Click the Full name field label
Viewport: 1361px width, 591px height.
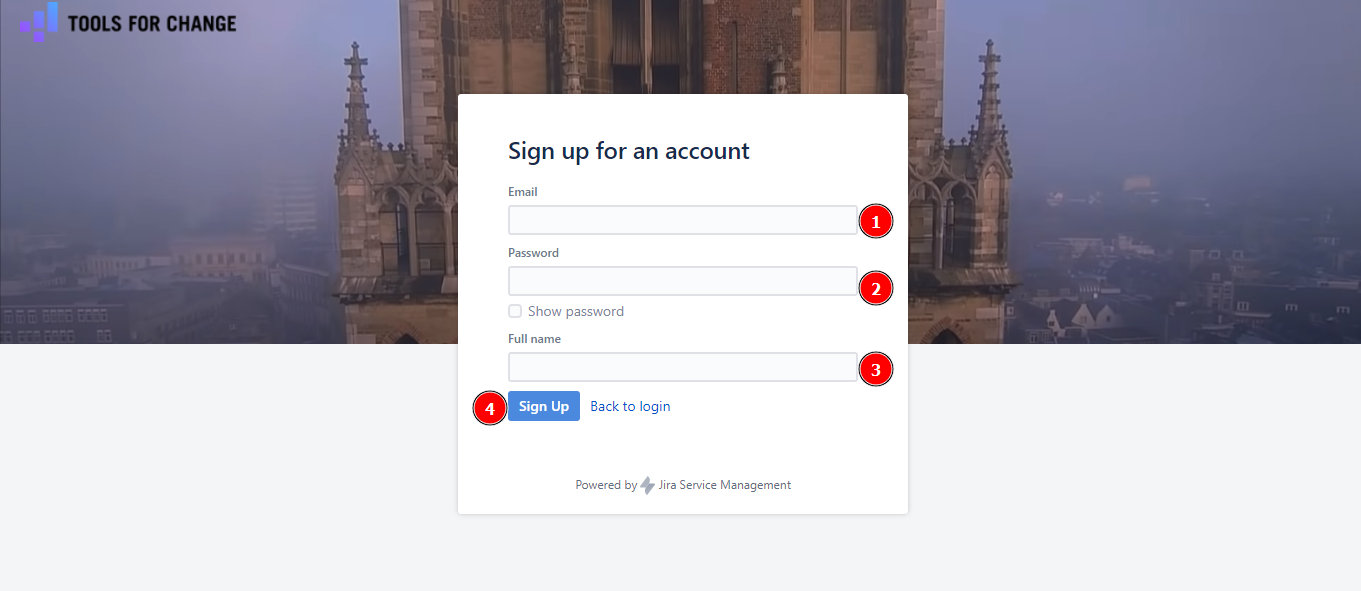click(534, 339)
